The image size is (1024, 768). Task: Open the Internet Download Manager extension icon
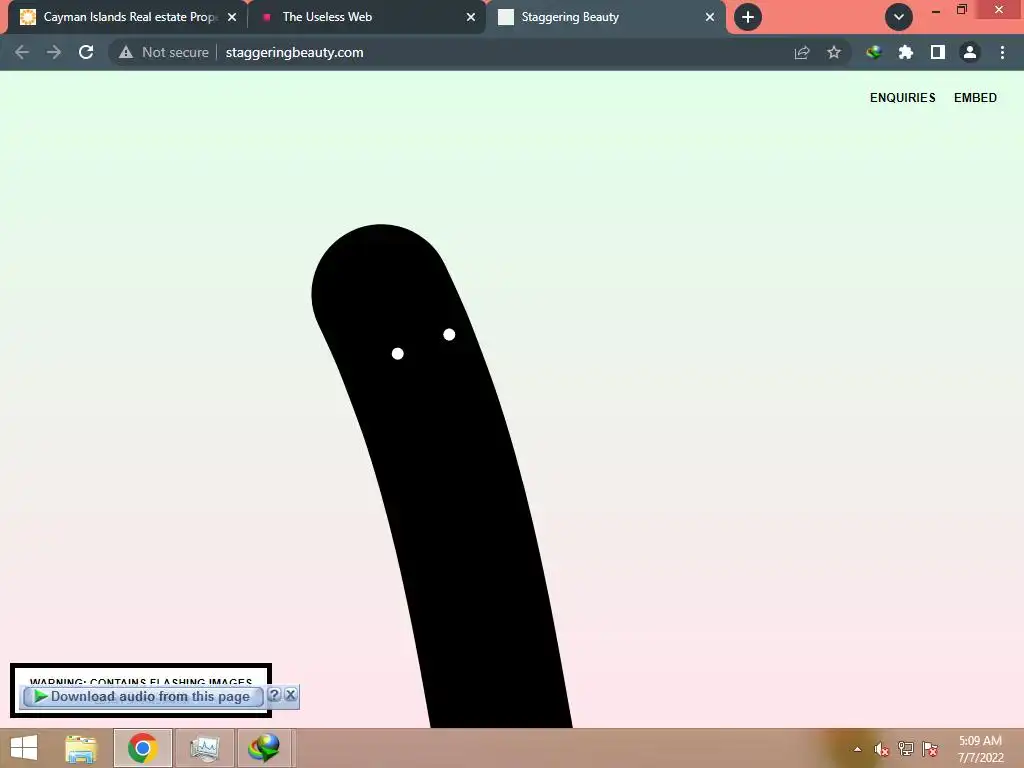(x=873, y=52)
